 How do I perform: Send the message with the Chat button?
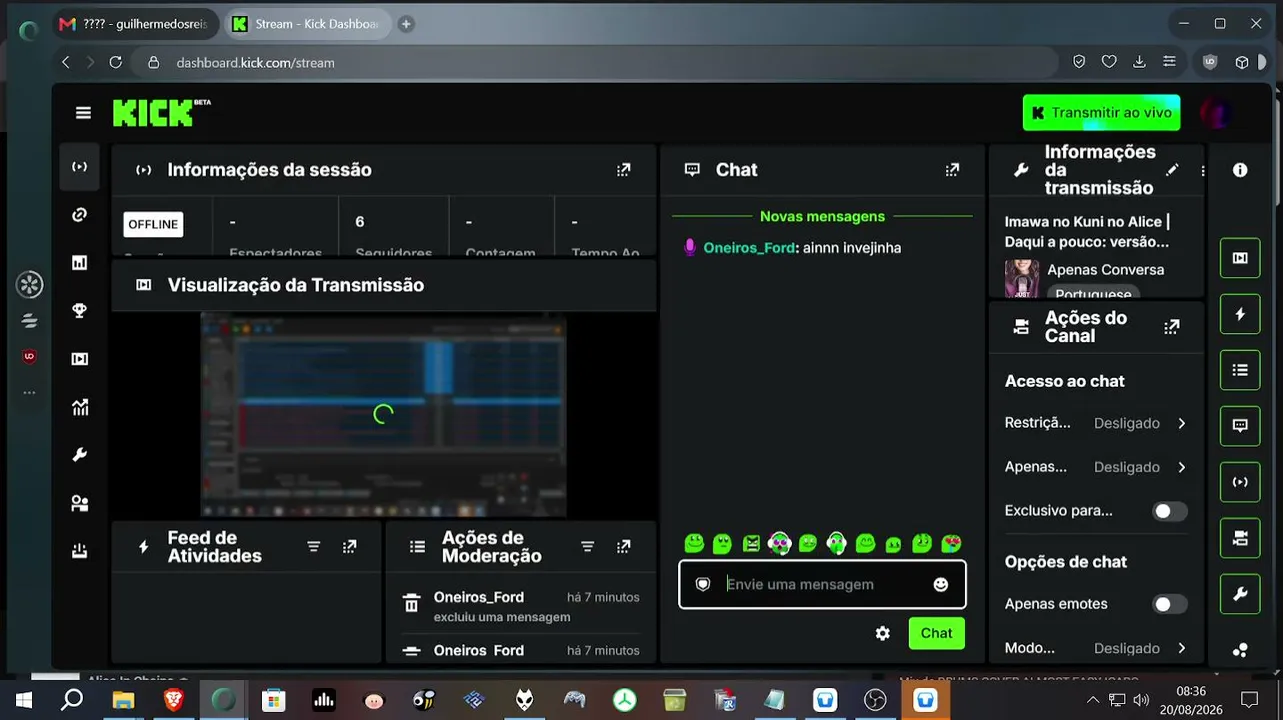936,633
